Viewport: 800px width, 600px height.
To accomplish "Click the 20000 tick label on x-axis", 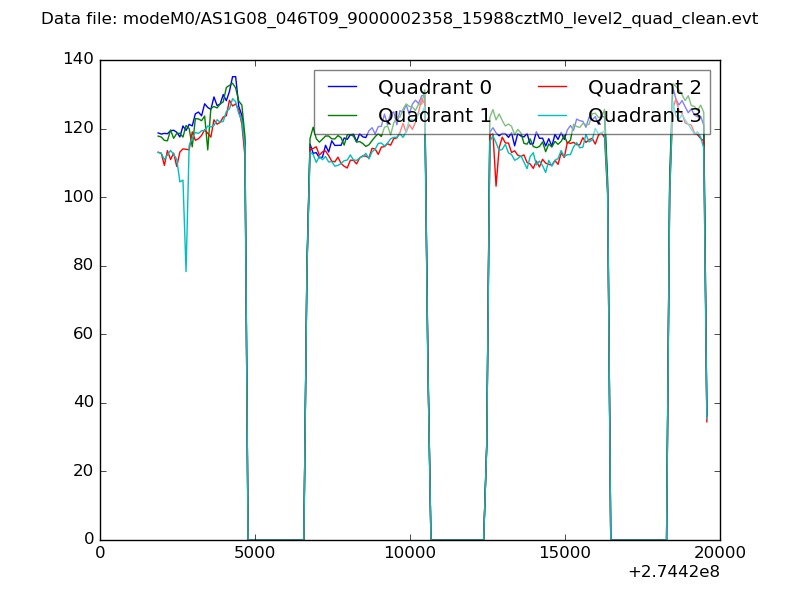I will 720,553.
